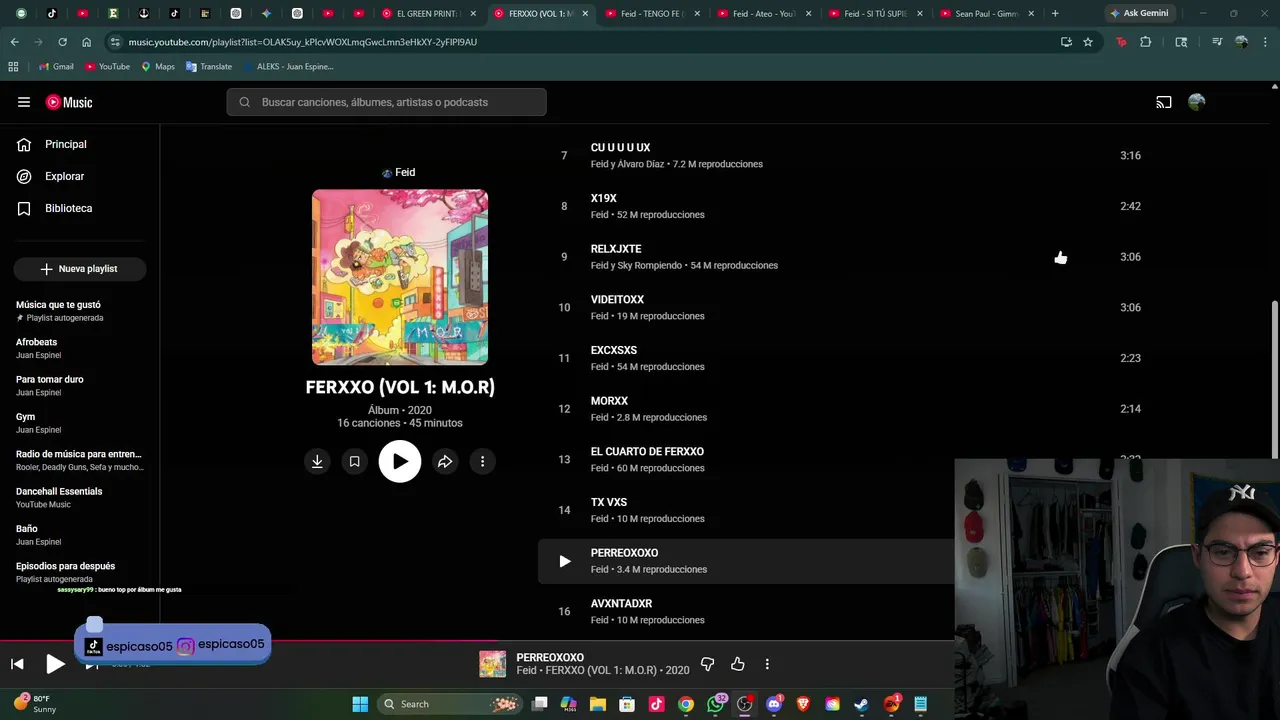
Task: Click the Feid artist link above the album cover
Action: point(405,172)
